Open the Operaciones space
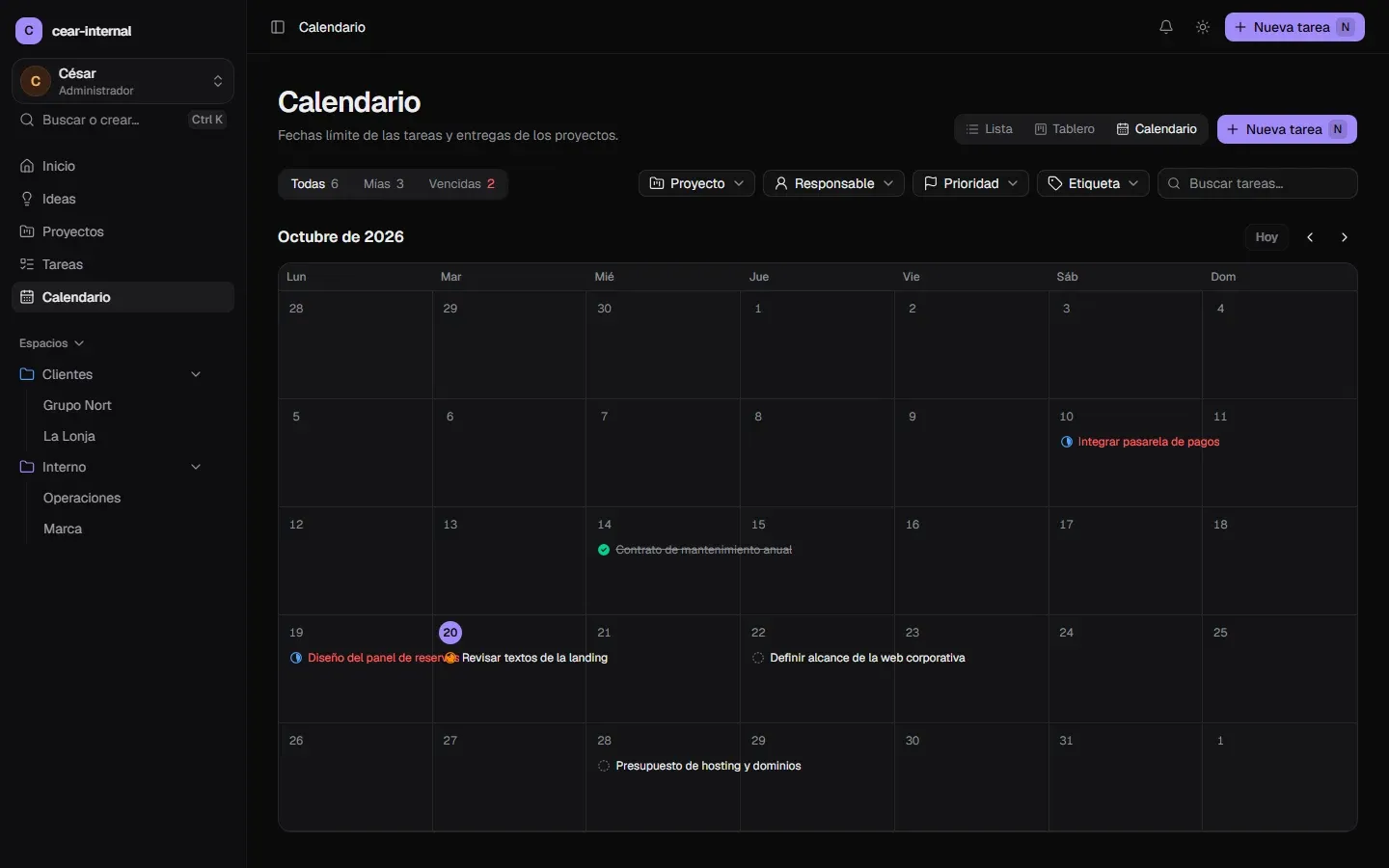Screen dimensions: 1389x868 point(82,498)
